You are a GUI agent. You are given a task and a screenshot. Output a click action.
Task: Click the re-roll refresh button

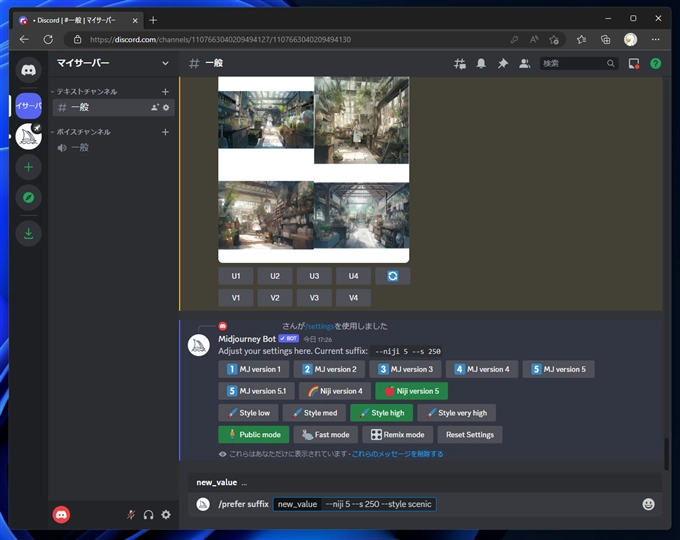pos(392,276)
